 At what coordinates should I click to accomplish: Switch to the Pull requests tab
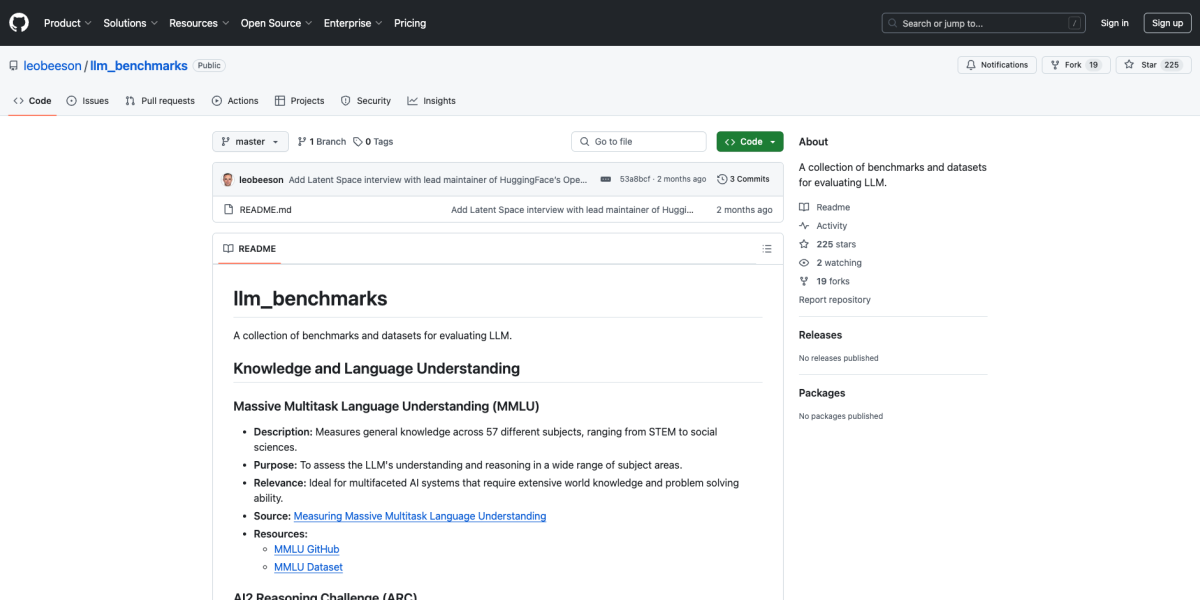tap(160, 101)
